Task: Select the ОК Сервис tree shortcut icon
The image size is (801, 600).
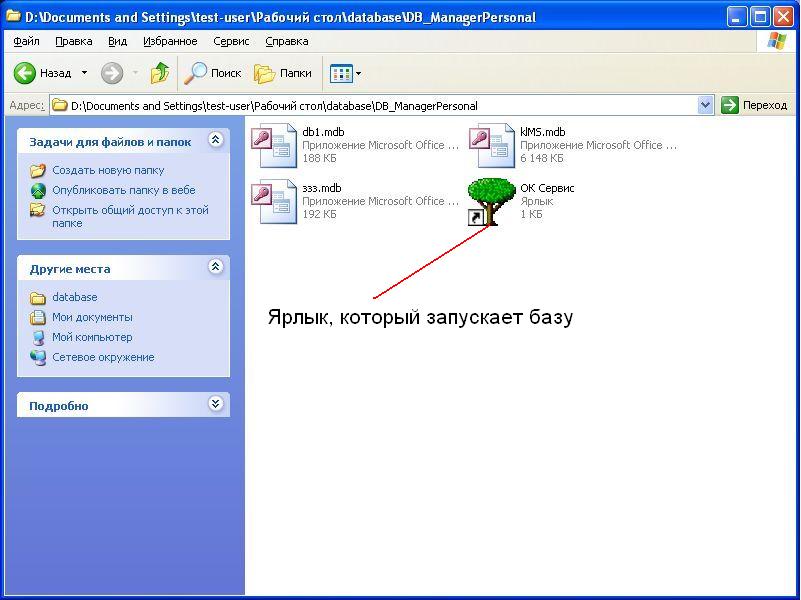Action: click(491, 201)
